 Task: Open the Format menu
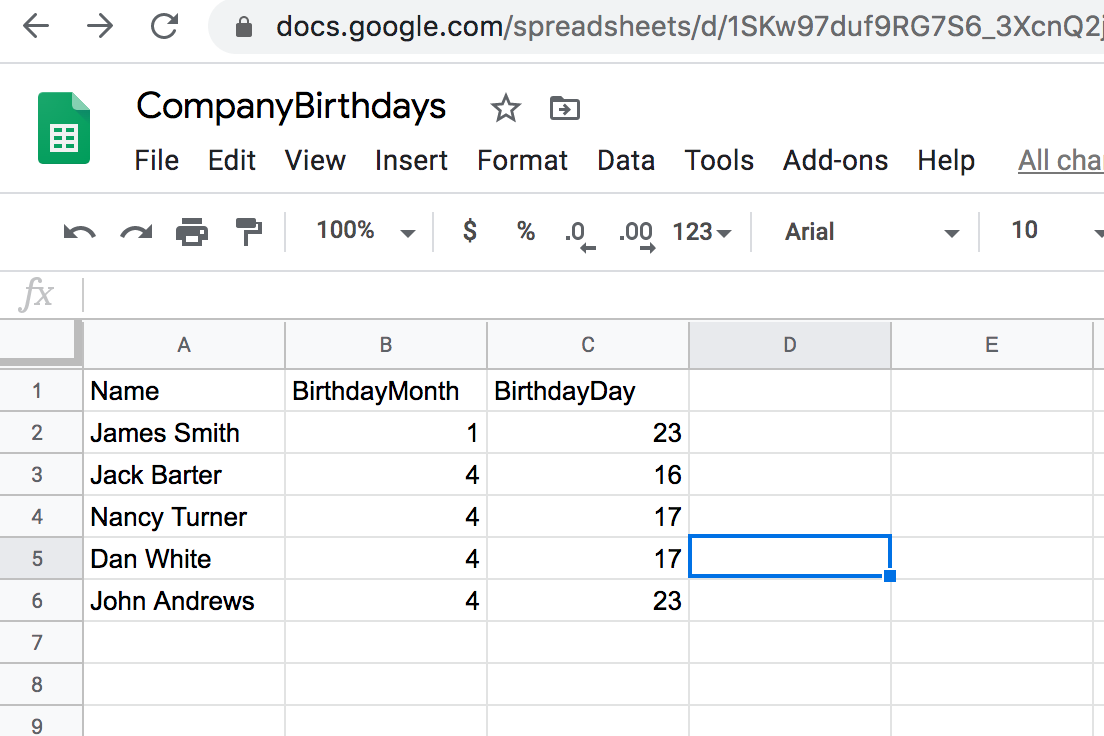(522, 161)
